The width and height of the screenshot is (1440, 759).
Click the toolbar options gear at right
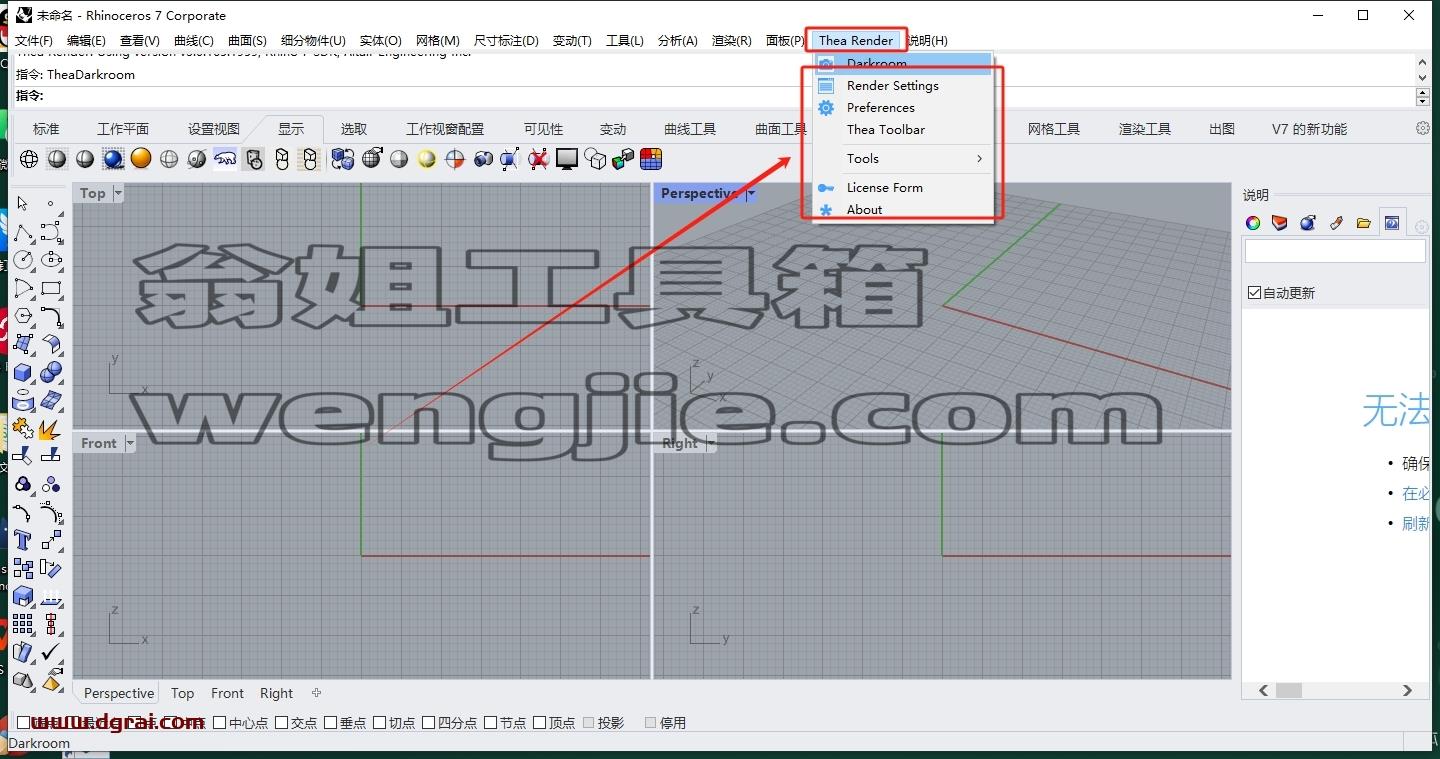(1422, 128)
